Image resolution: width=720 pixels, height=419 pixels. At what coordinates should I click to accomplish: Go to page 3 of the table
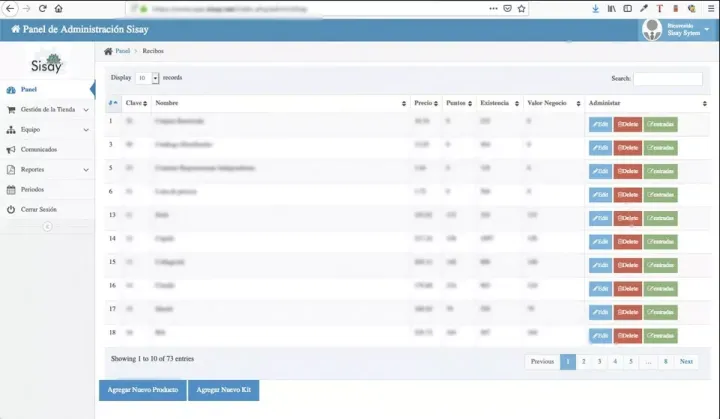[x=599, y=361]
